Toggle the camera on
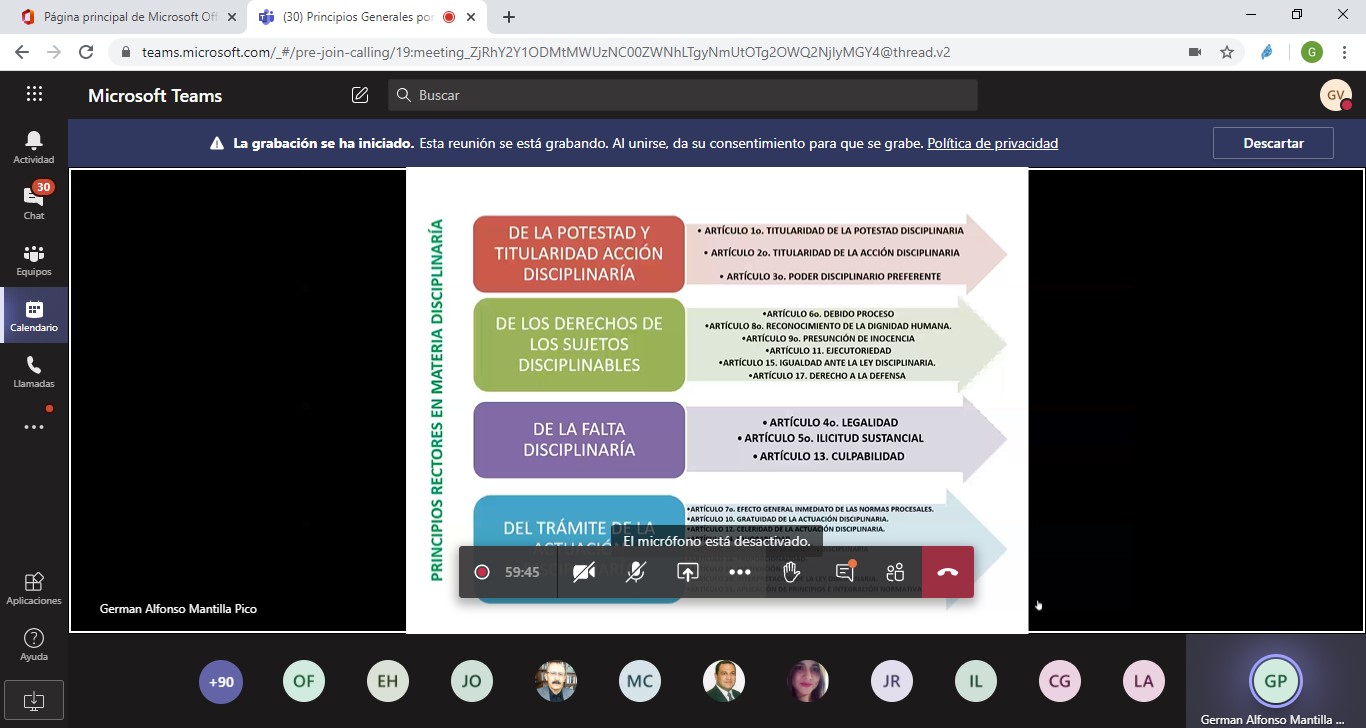Viewport: 1366px width, 728px height. (584, 572)
